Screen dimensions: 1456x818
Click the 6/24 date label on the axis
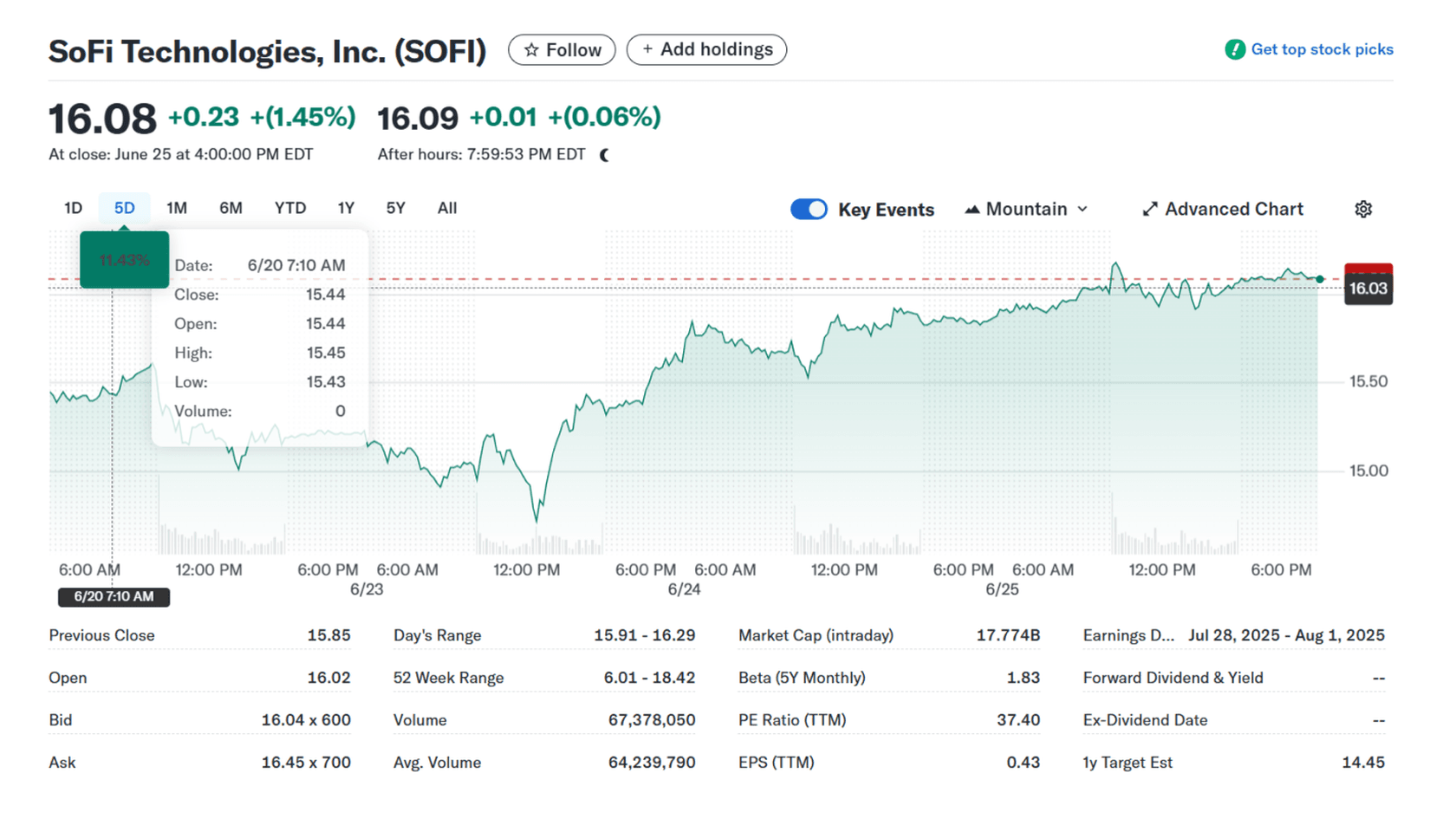point(684,589)
